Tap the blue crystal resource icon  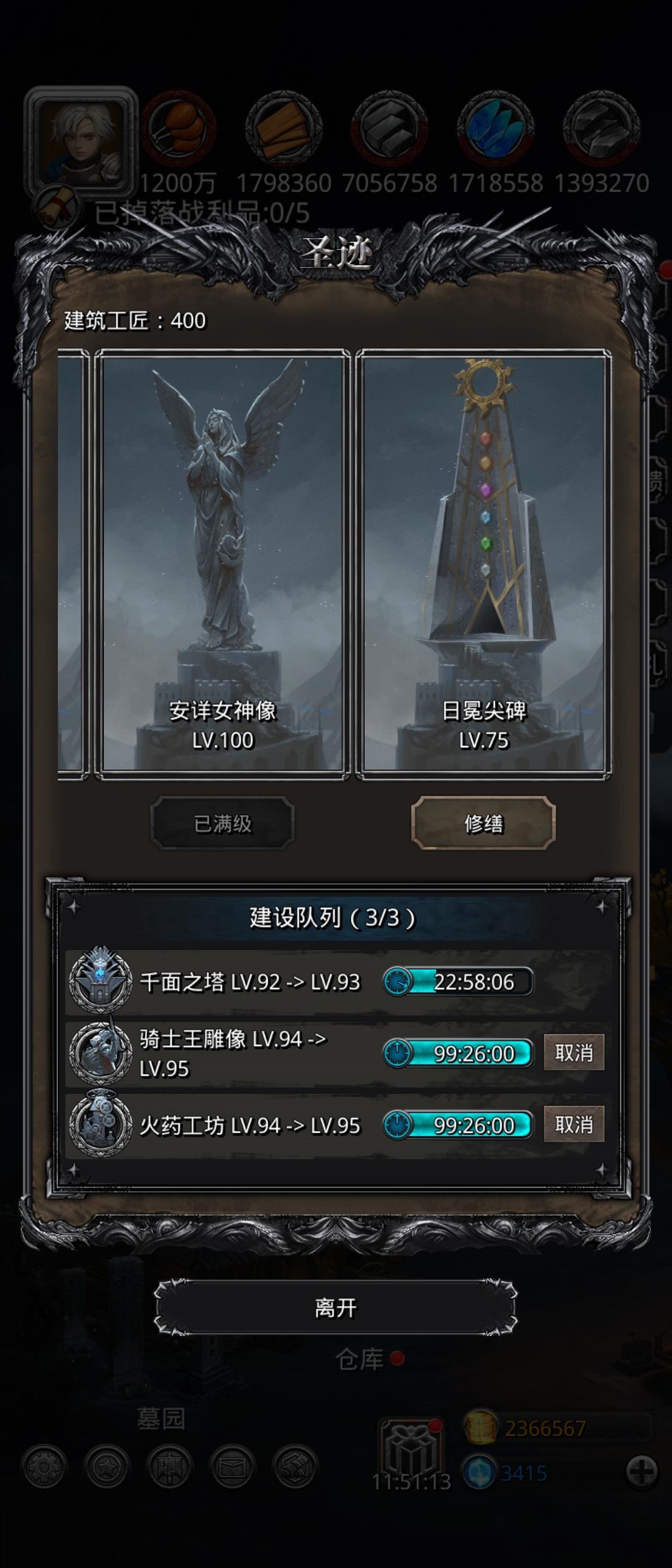[495, 129]
